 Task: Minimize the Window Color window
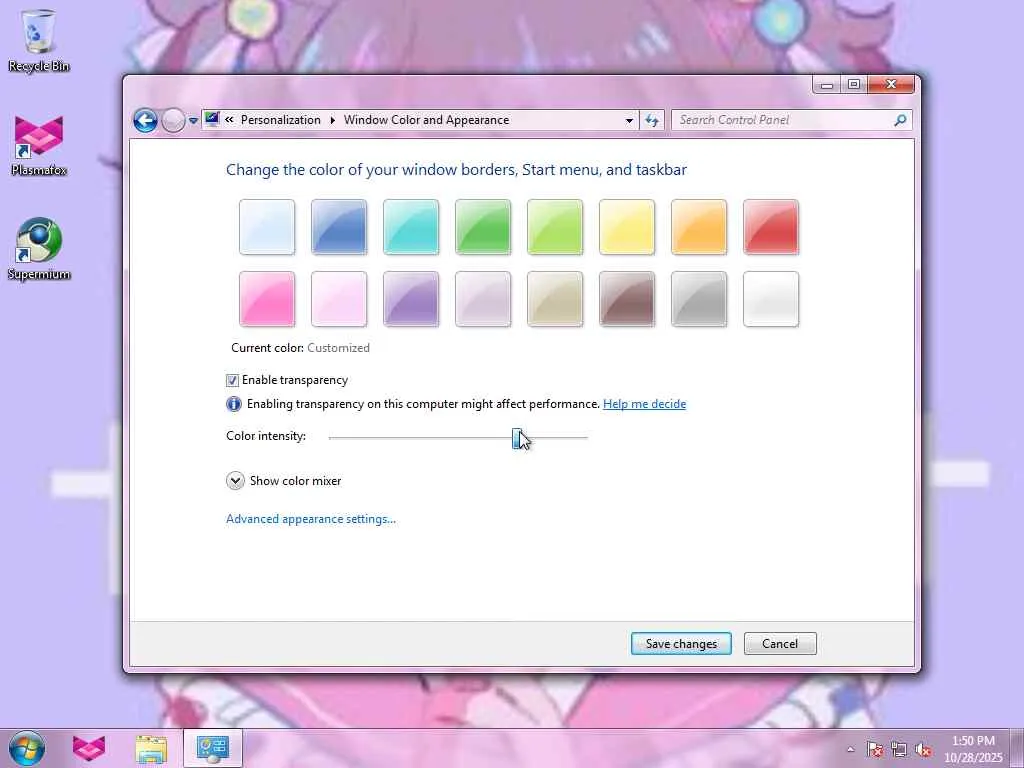[827, 84]
